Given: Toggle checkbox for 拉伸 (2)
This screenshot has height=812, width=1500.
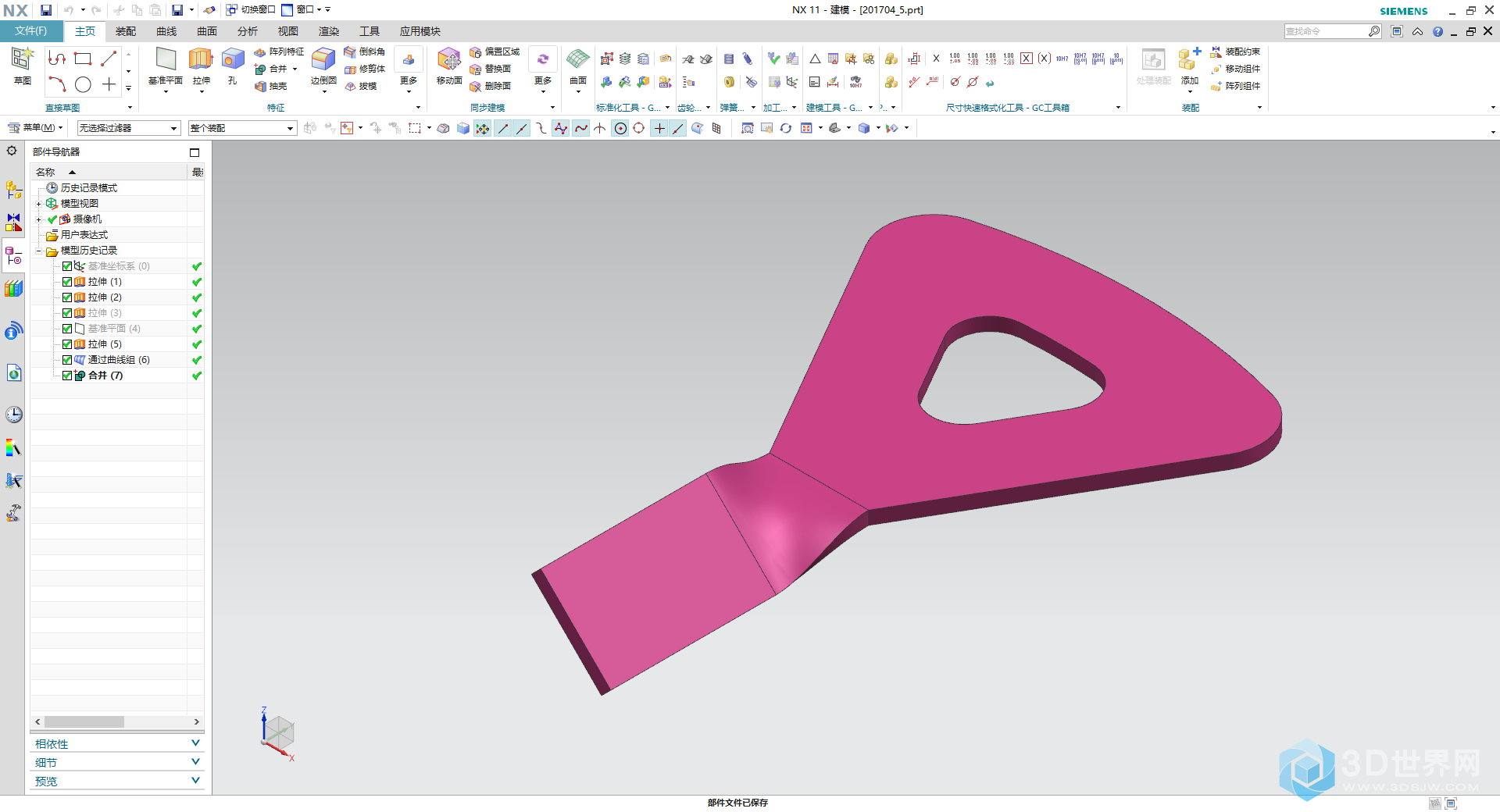Looking at the screenshot, I should [67, 297].
